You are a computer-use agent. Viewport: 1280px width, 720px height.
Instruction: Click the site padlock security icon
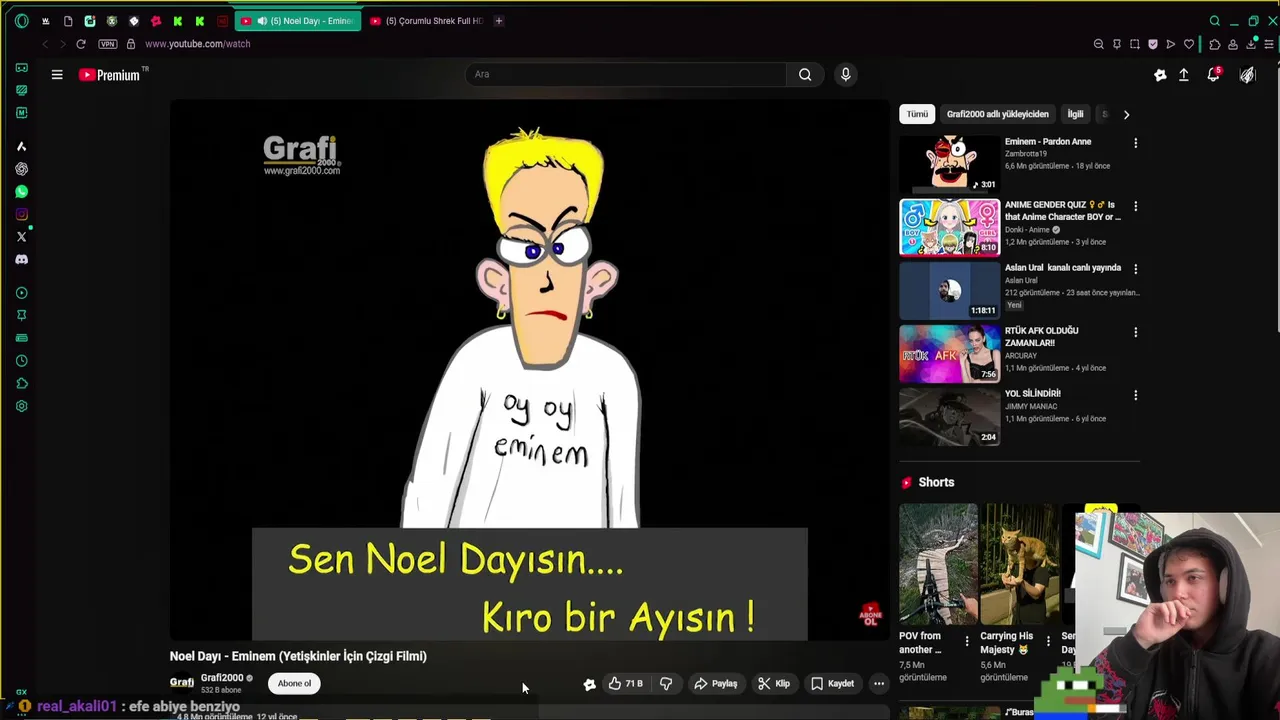point(131,44)
